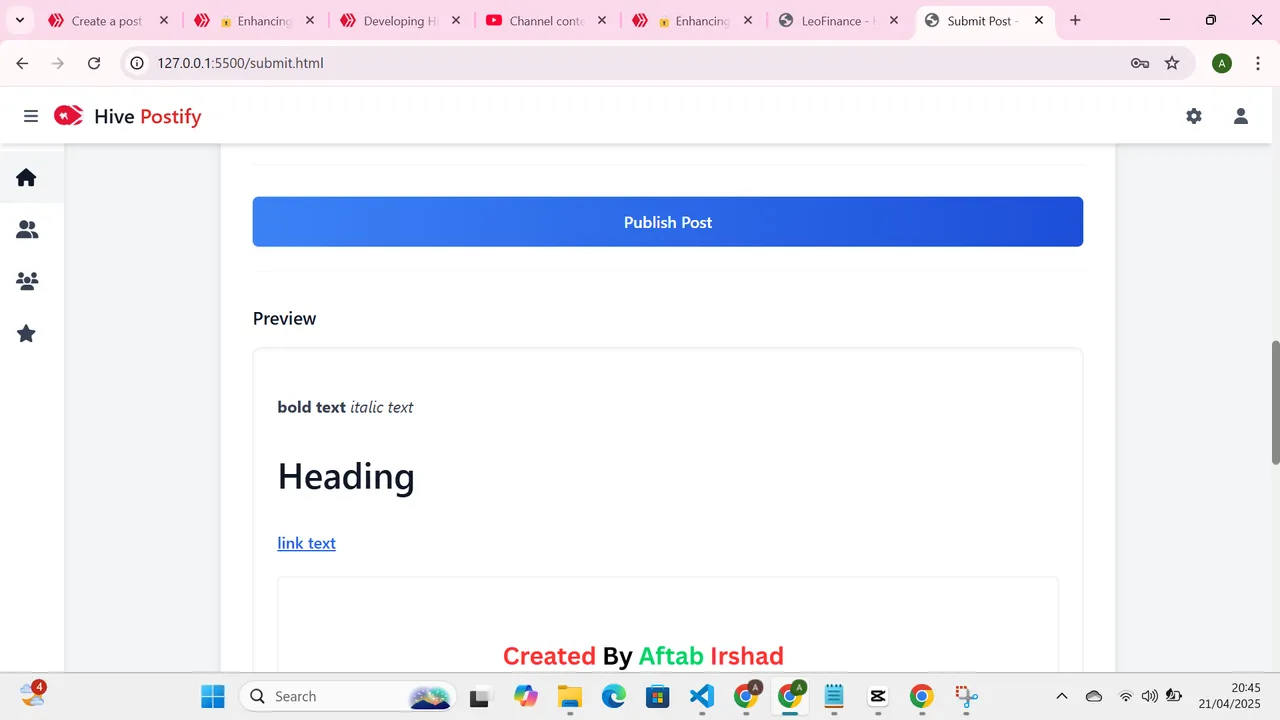
Task: Click the Hive Postify logo
Action: click(x=128, y=116)
